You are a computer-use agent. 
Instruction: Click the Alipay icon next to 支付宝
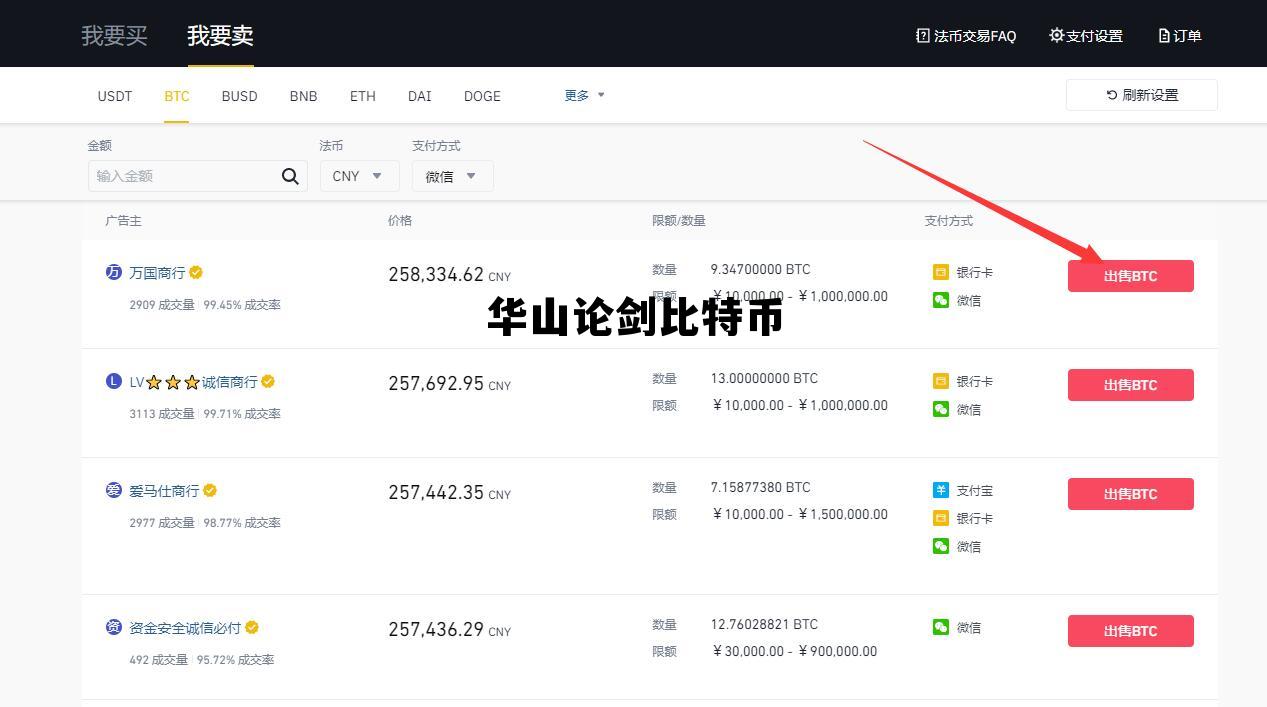pyautogui.click(x=940, y=490)
